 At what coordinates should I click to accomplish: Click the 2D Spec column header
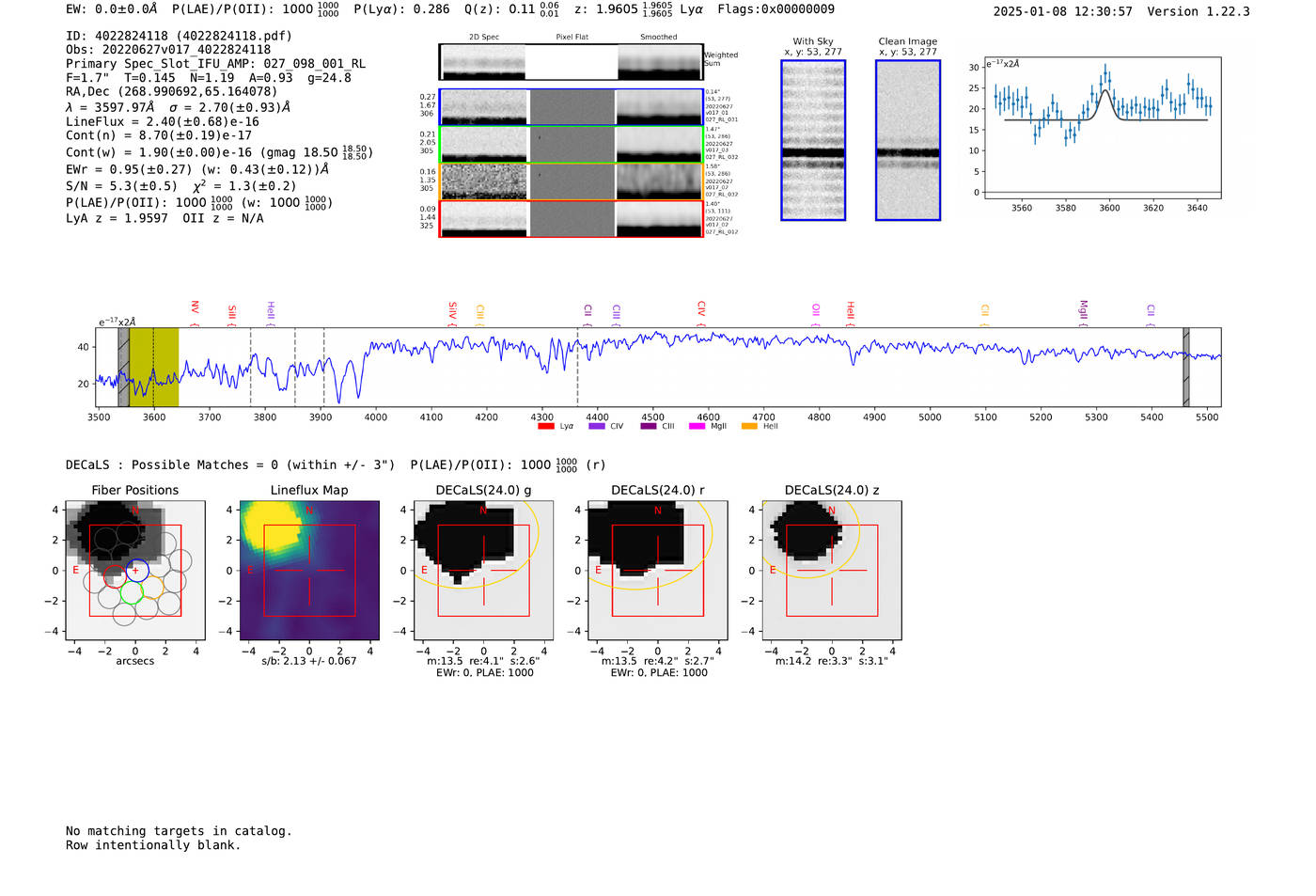click(x=484, y=37)
